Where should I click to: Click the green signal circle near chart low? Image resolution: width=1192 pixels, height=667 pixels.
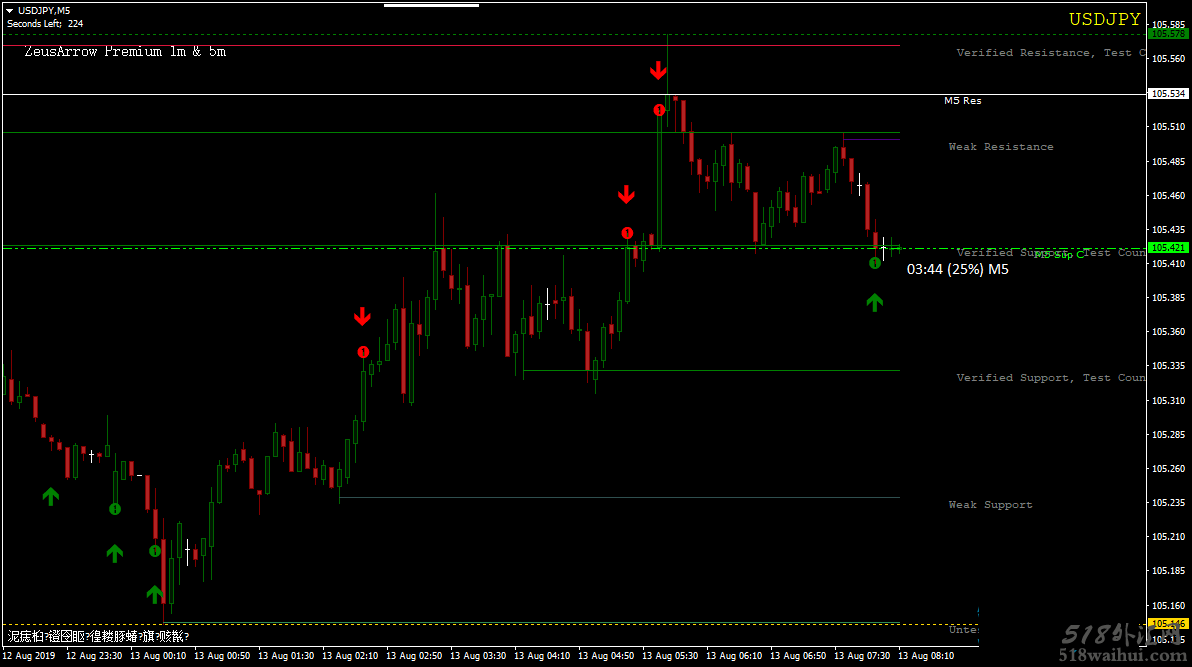coord(155,551)
